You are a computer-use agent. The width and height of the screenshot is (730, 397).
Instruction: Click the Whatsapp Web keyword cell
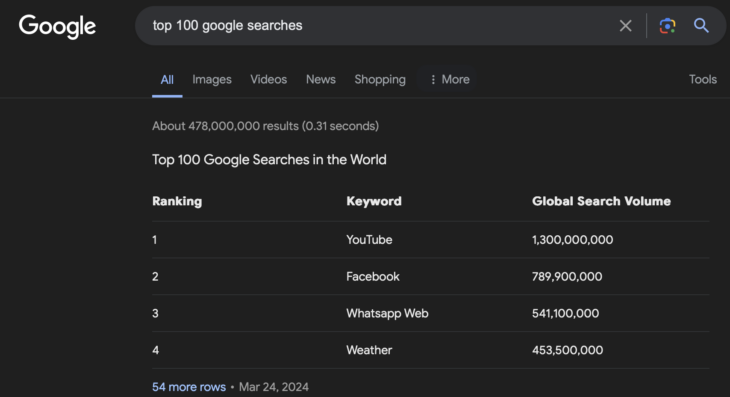pyautogui.click(x=387, y=313)
